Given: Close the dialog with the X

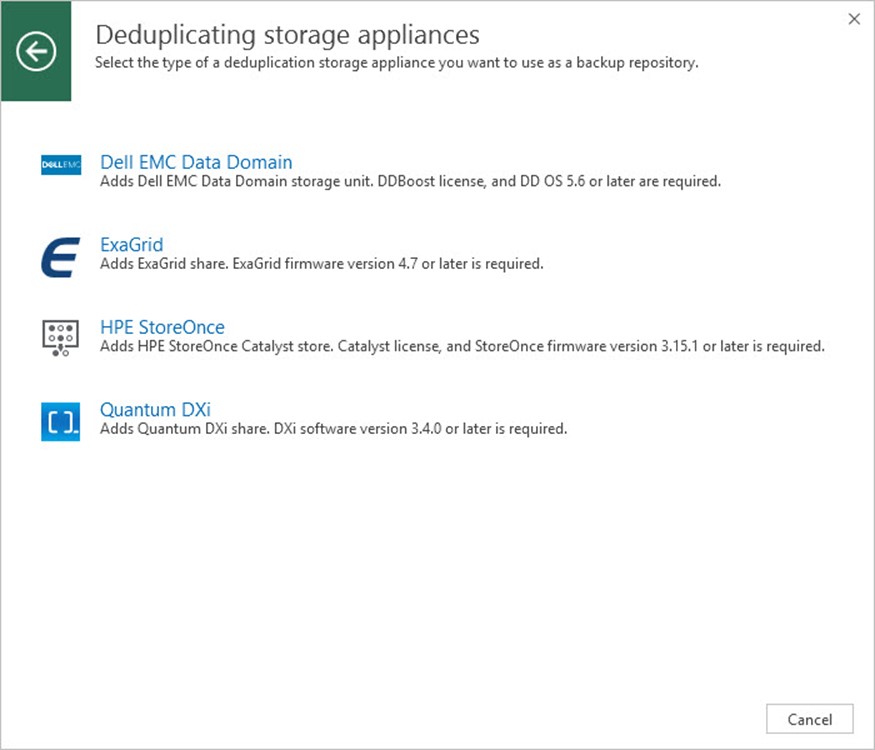Looking at the screenshot, I should pos(854,19).
